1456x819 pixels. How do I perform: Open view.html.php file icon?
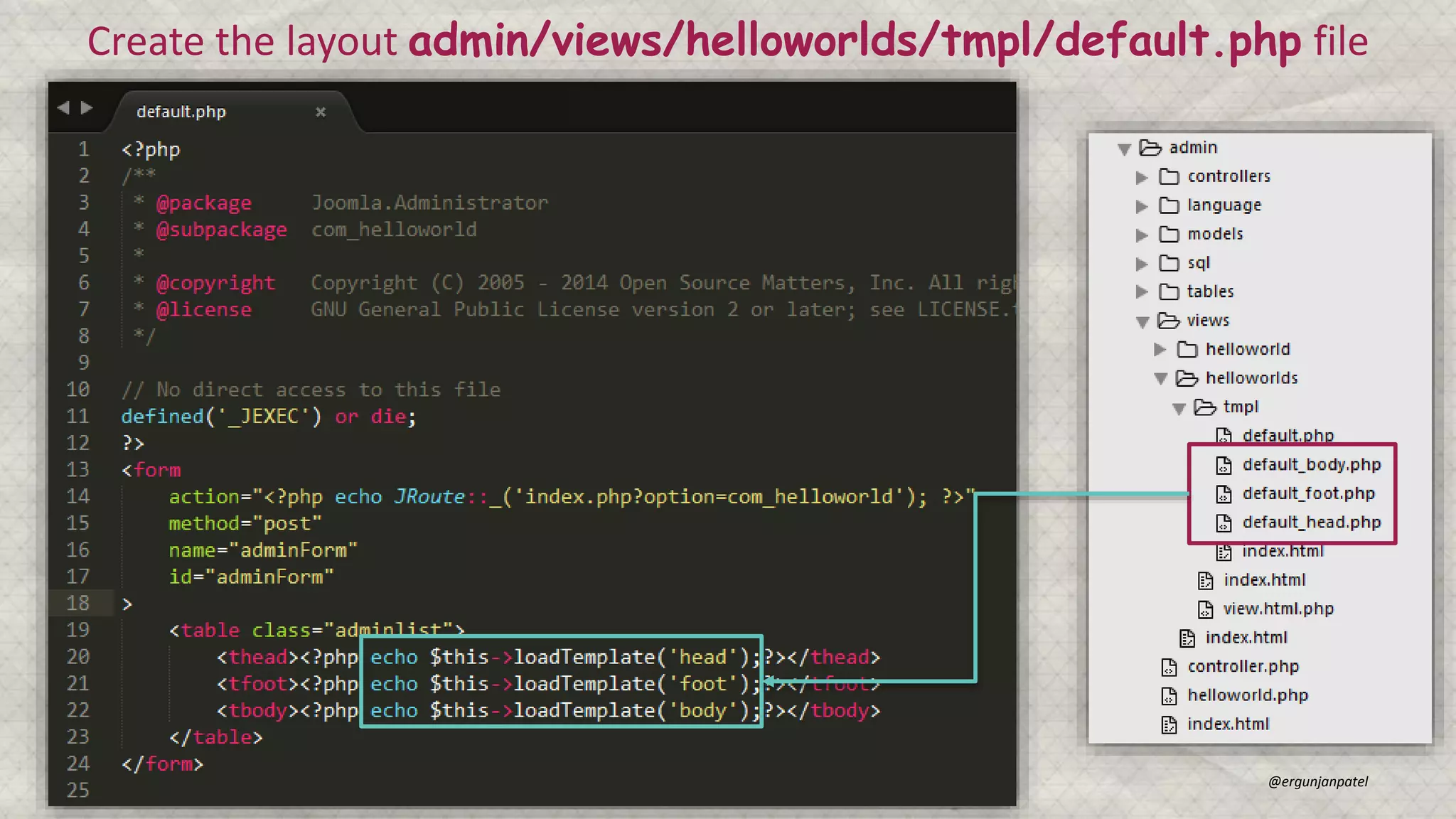1205,609
